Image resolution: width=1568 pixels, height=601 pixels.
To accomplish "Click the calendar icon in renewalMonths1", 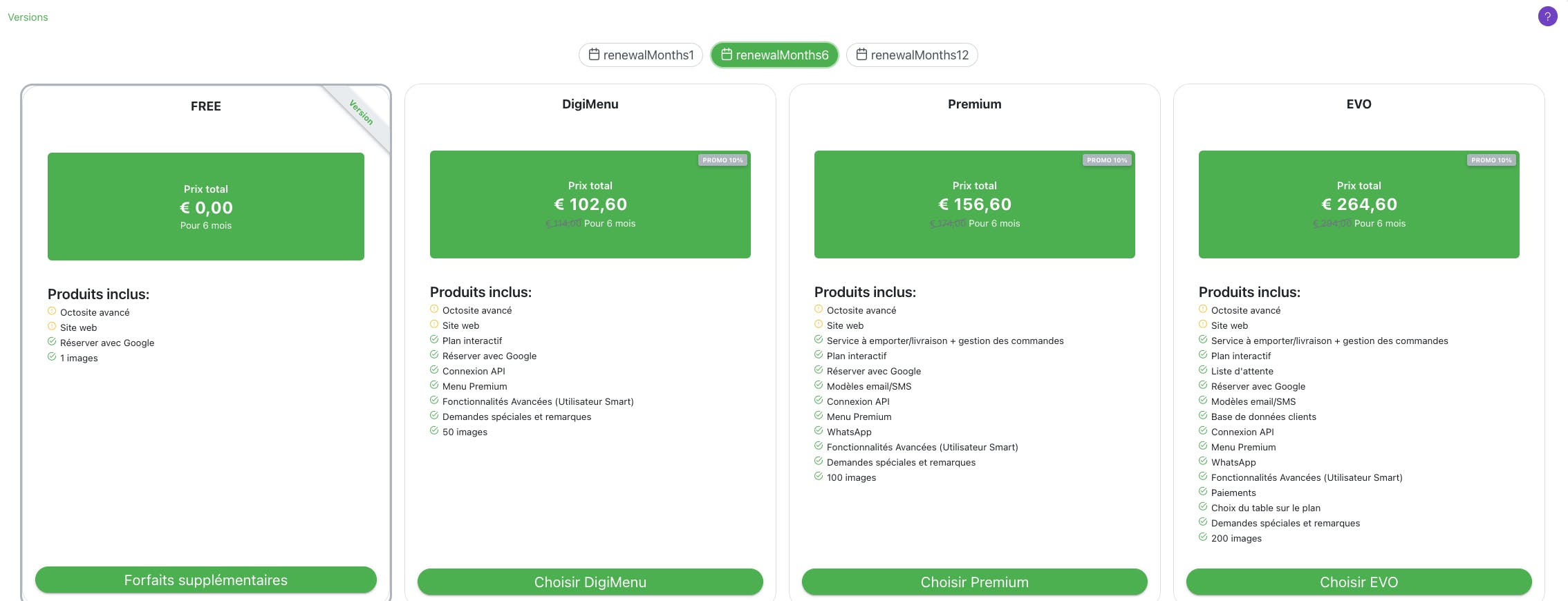I will click(594, 54).
